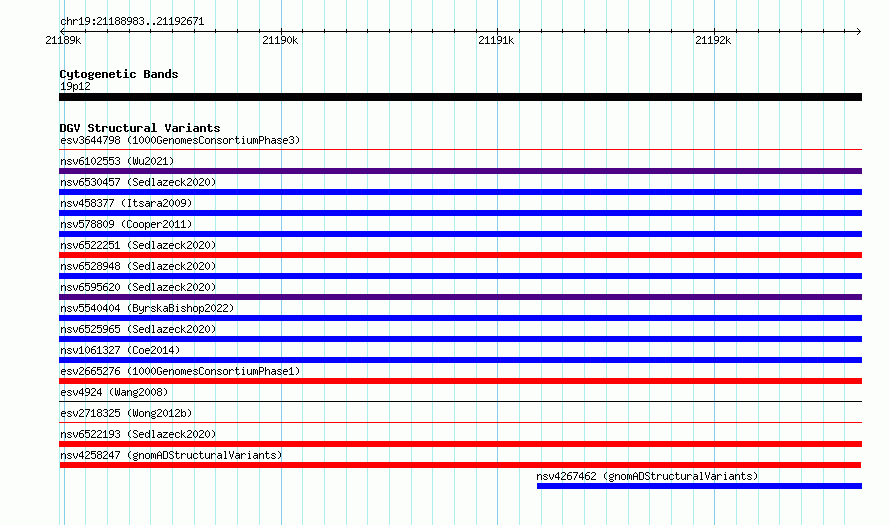Open nsv6522251 (Sedlazeck2020) label
The width and height of the screenshot is (890, 525).
(x=138, y=245)
